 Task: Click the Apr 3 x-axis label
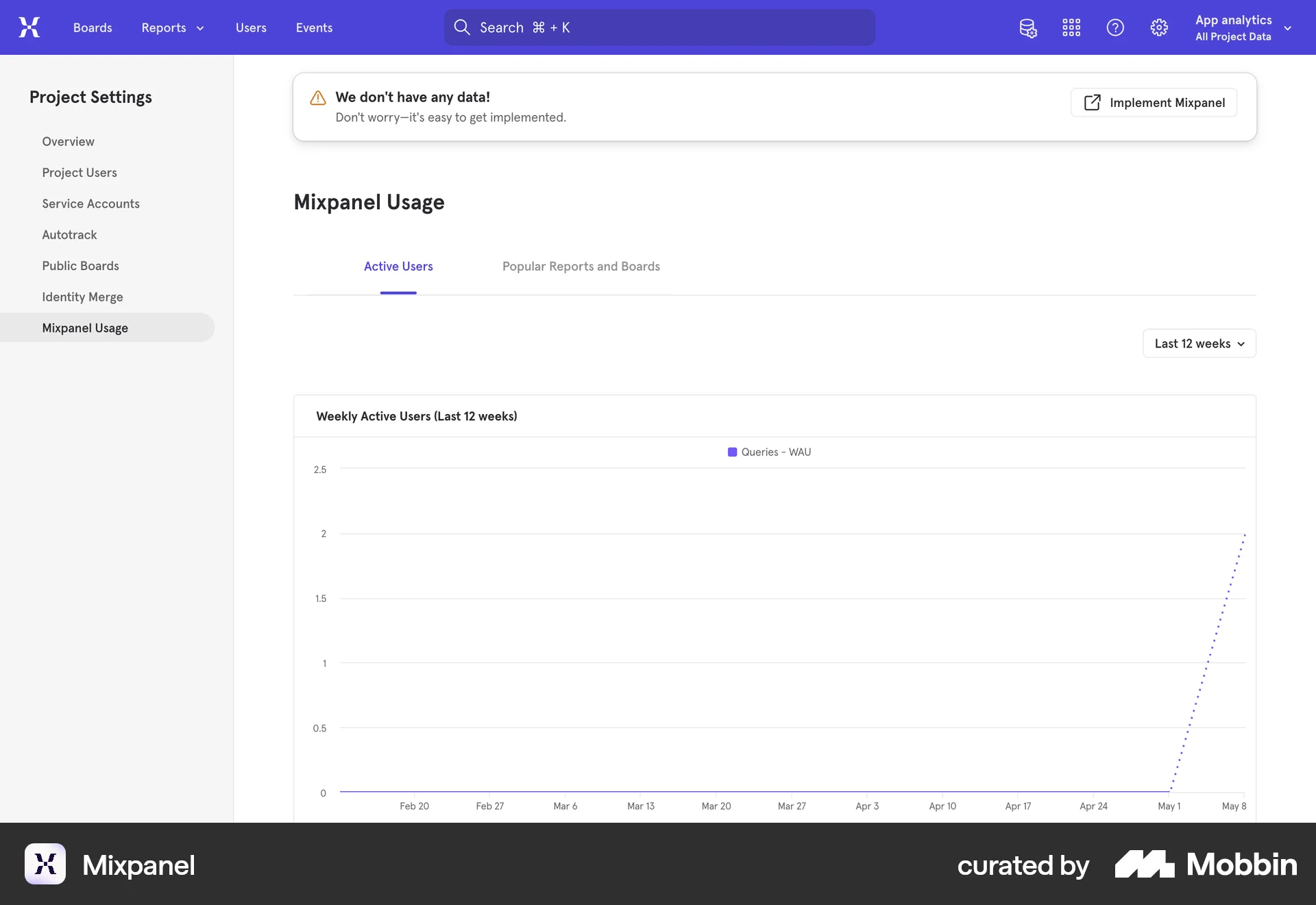(867, 806)
